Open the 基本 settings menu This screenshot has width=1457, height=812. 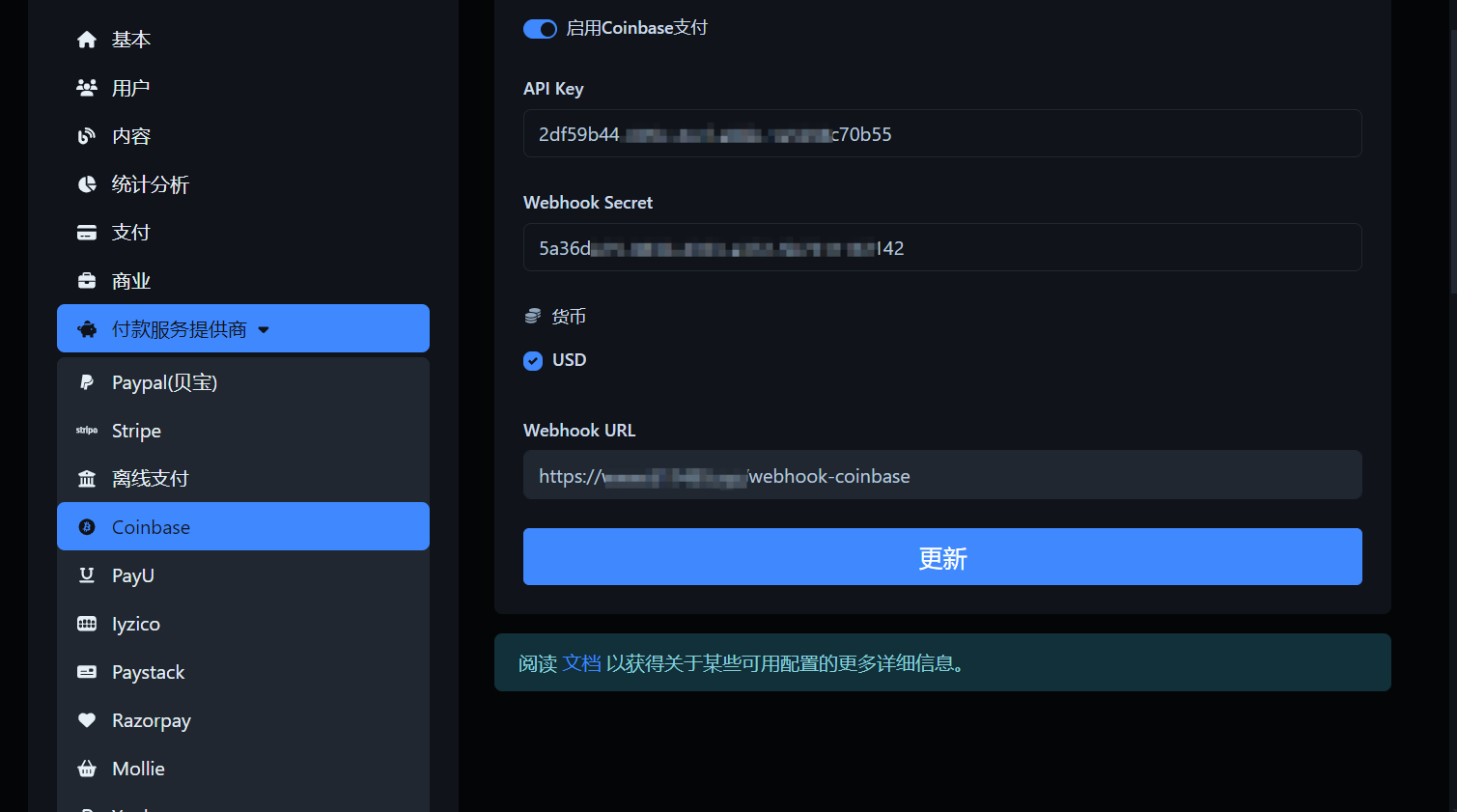[243, 40]
